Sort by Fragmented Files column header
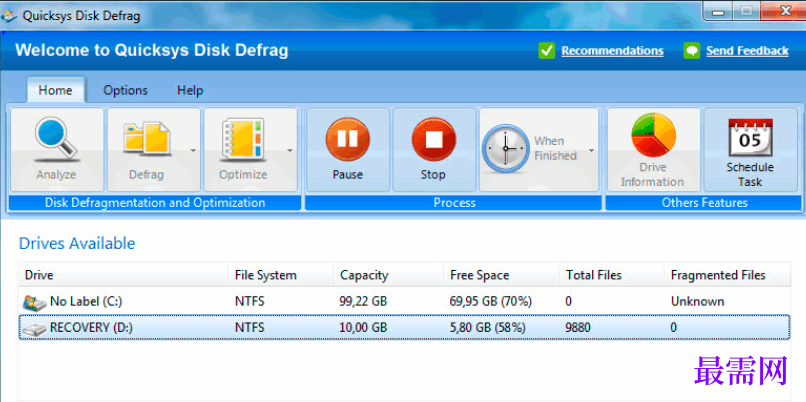The height and width of the screenshot is (402, 806). 727,275
